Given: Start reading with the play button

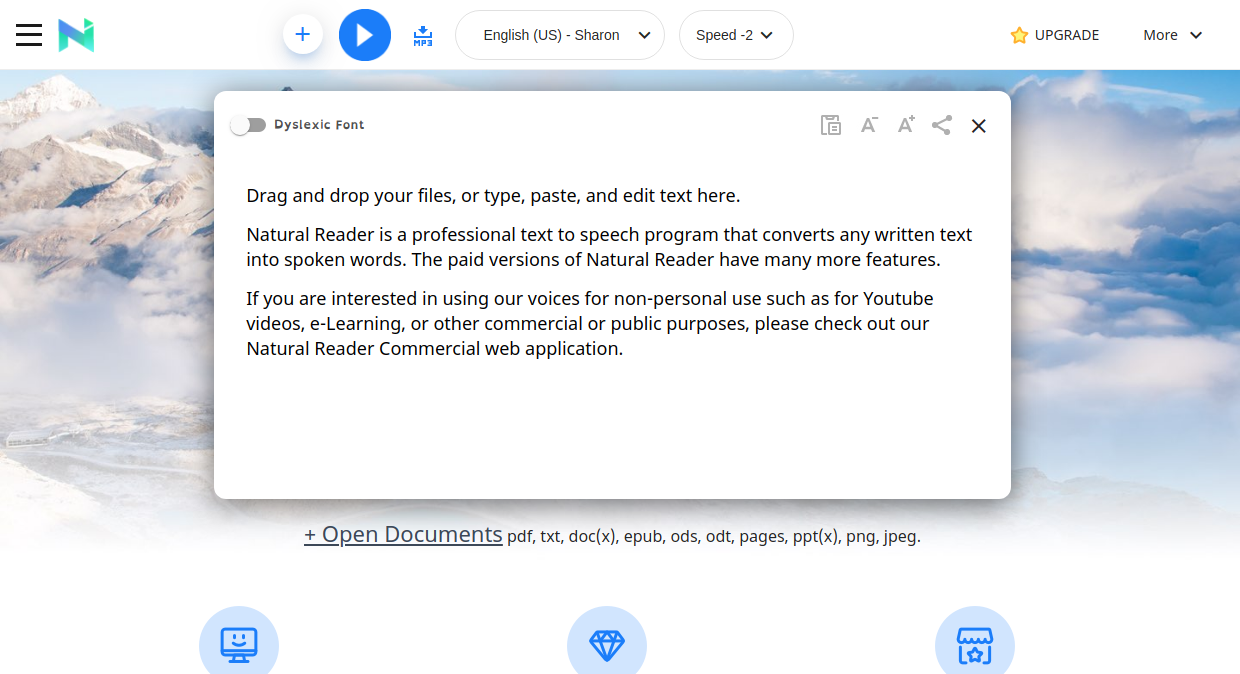Looking at the screenshot, I should [x=365, y=35].
